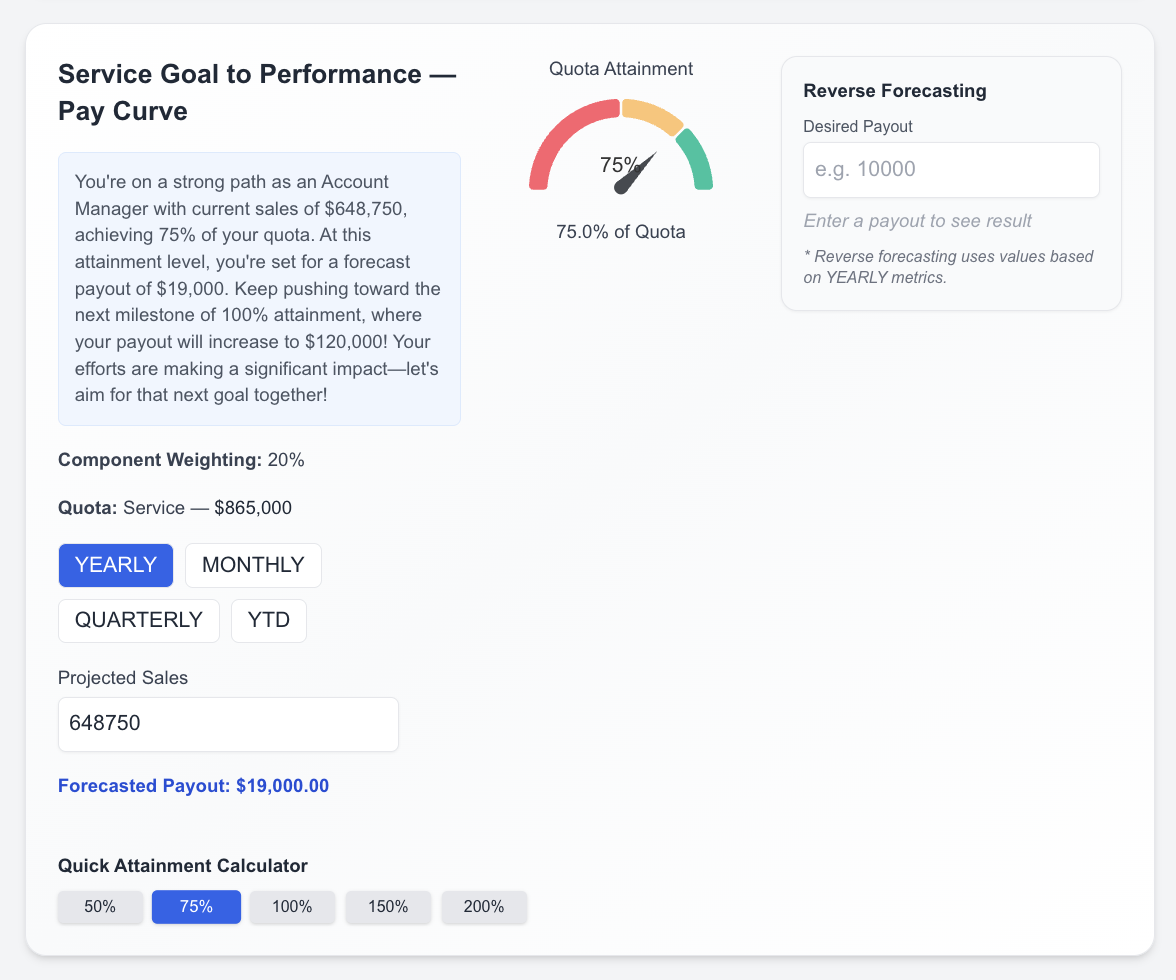The height and width of the screenshot is (980, 1176).
Task: Select 200% in Quick Attainment Calculator
Action: point(484,907)
